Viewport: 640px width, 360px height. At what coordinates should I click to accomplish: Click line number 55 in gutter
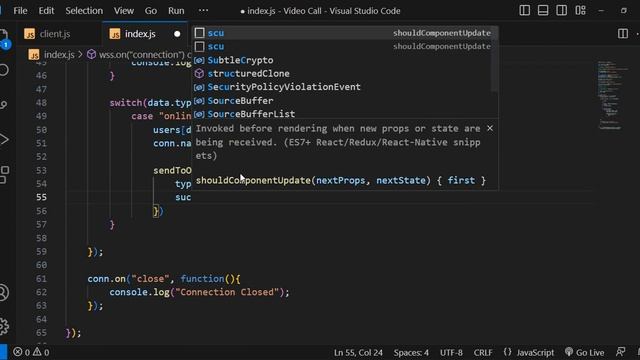click(x=41, y=197)
